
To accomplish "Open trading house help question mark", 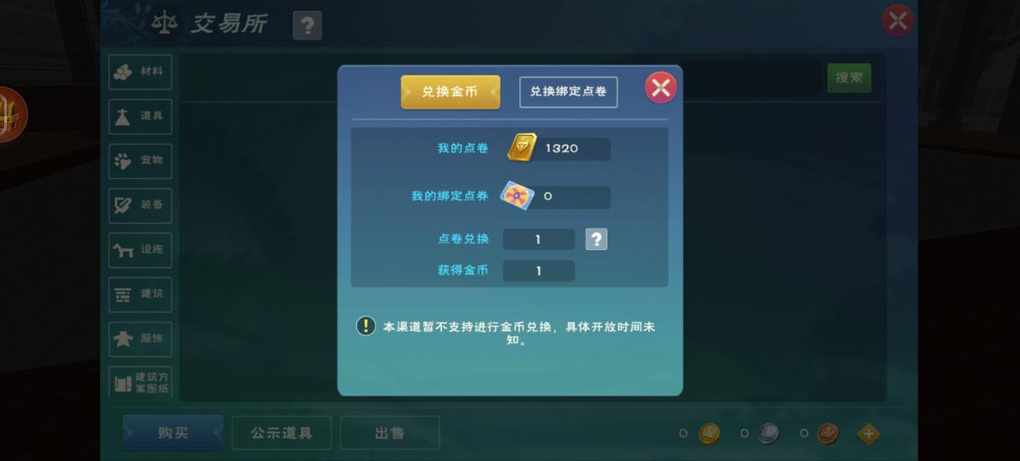I will click(x=307, y=26).
